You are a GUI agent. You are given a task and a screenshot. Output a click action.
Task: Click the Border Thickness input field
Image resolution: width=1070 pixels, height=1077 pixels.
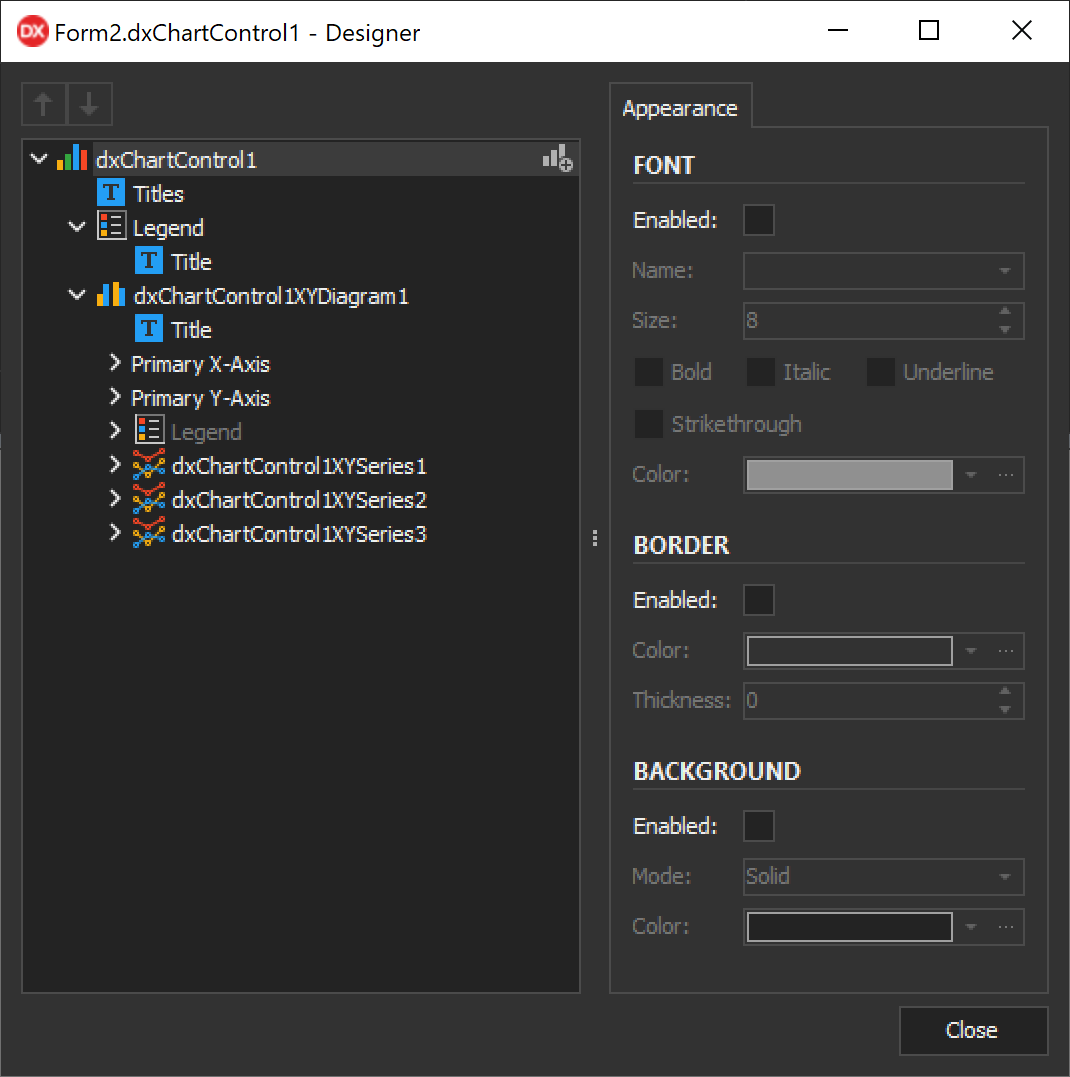pyautogui.click(x=868, y=701)
